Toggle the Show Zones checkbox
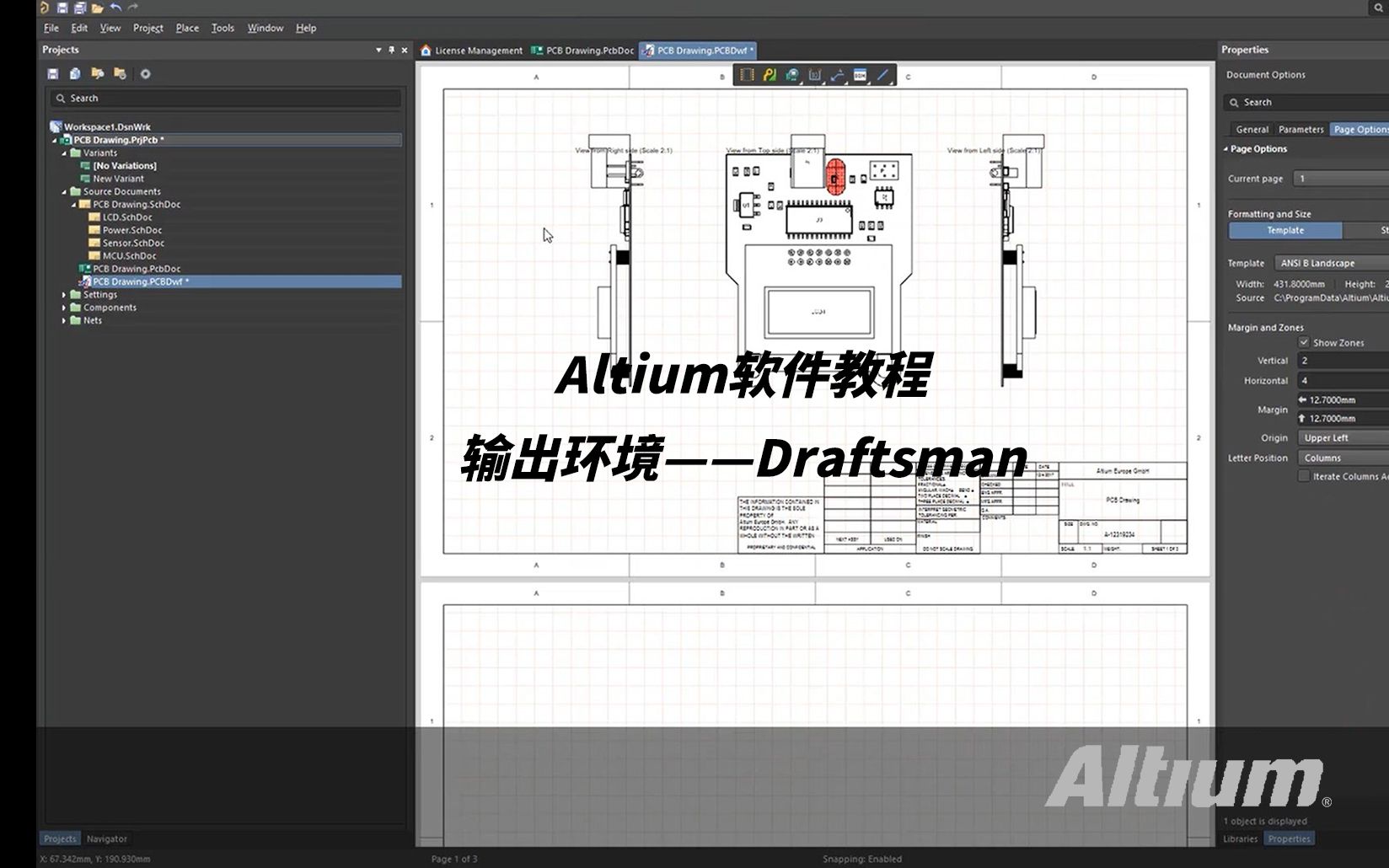This screenshot has height=868, width=1389. tap(1306, 342)
